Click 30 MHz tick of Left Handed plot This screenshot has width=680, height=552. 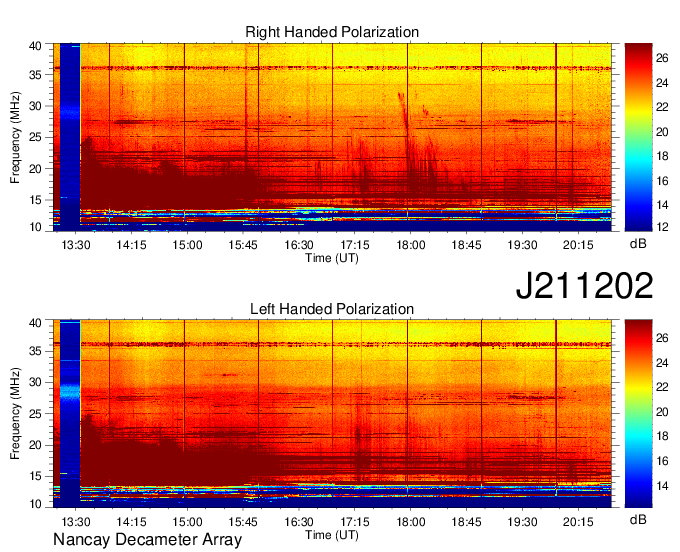pos(35,382)
